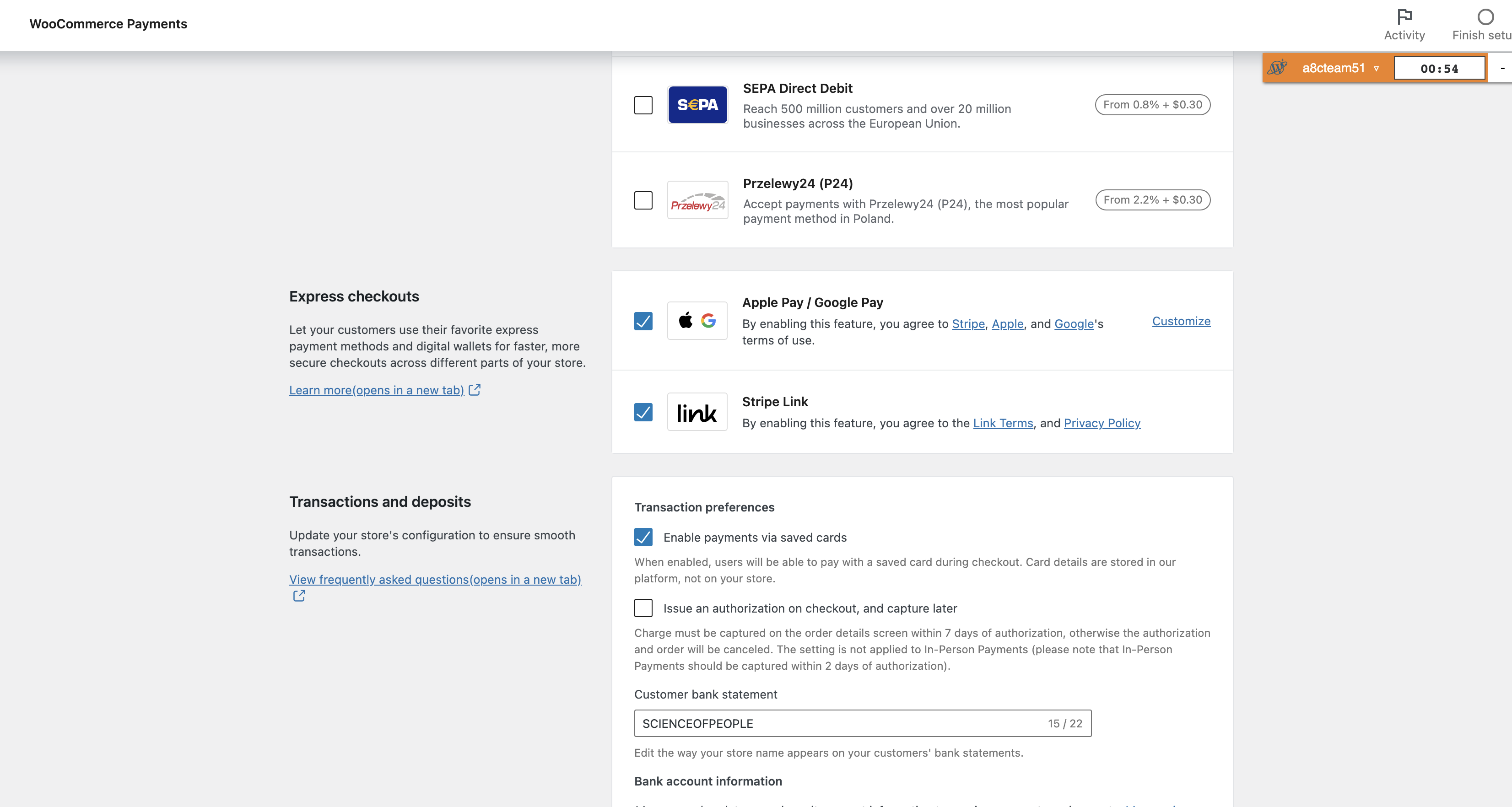Click the external-link icon under the FAQ link
Screen dimensions: 1512x807
299,595
